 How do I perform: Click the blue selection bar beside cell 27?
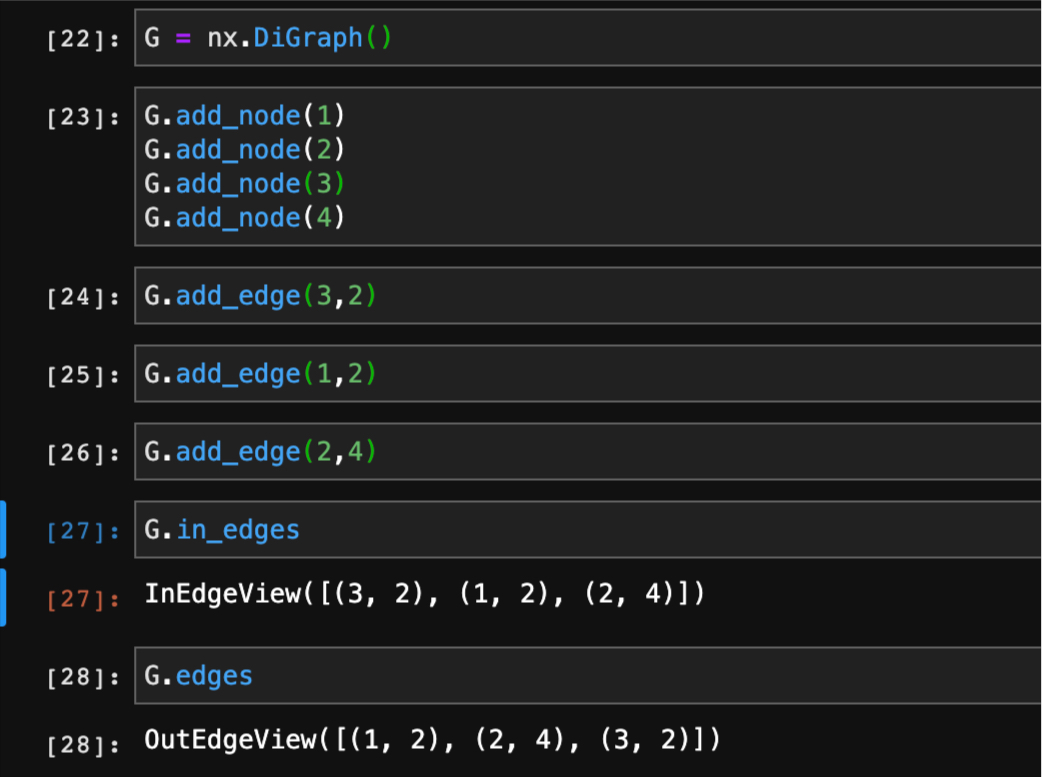[x=4, y=530]
